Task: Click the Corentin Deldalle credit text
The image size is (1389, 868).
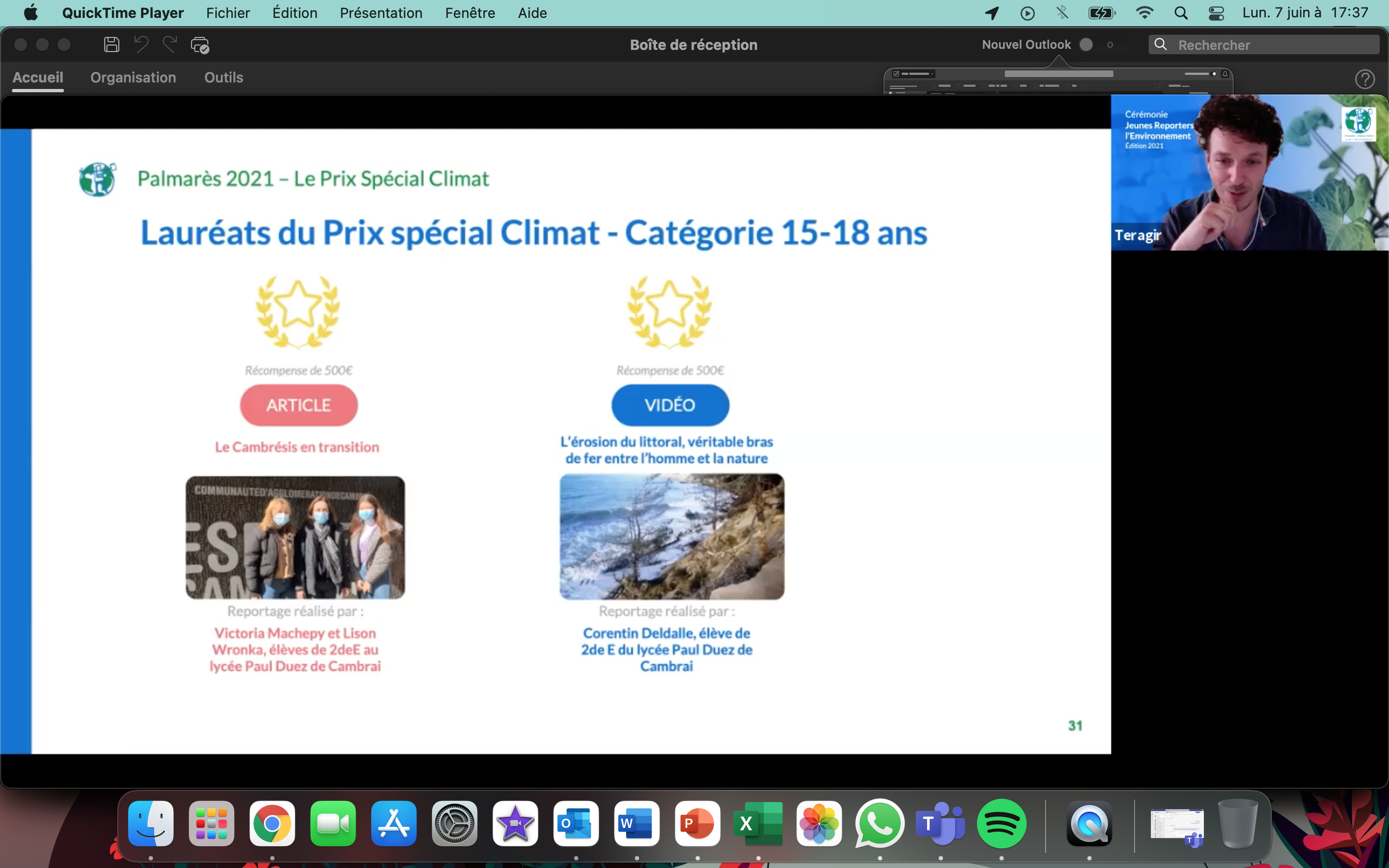Action: point(666,649)
